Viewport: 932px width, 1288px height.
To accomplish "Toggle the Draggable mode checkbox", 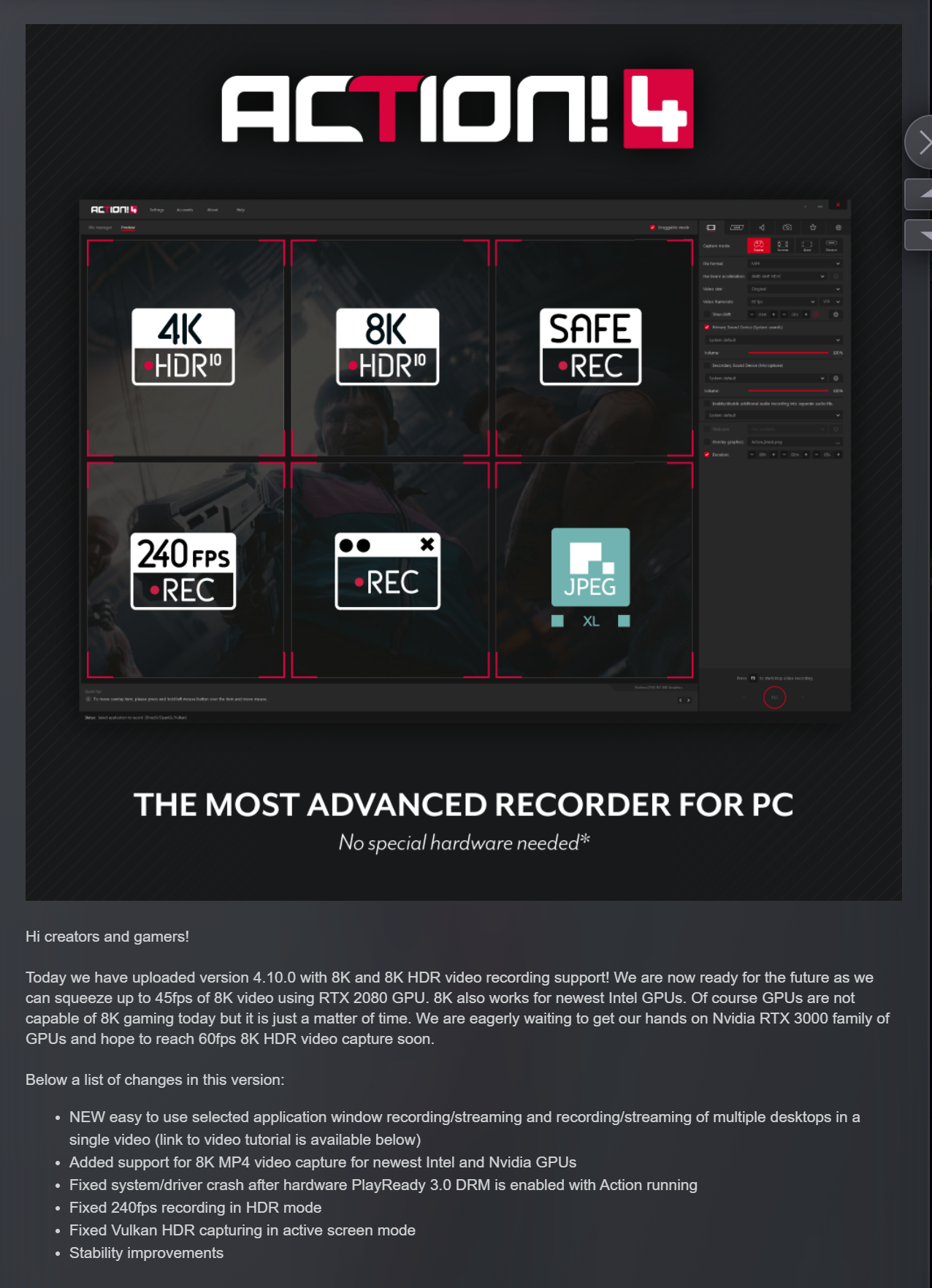I will [653, 227].
